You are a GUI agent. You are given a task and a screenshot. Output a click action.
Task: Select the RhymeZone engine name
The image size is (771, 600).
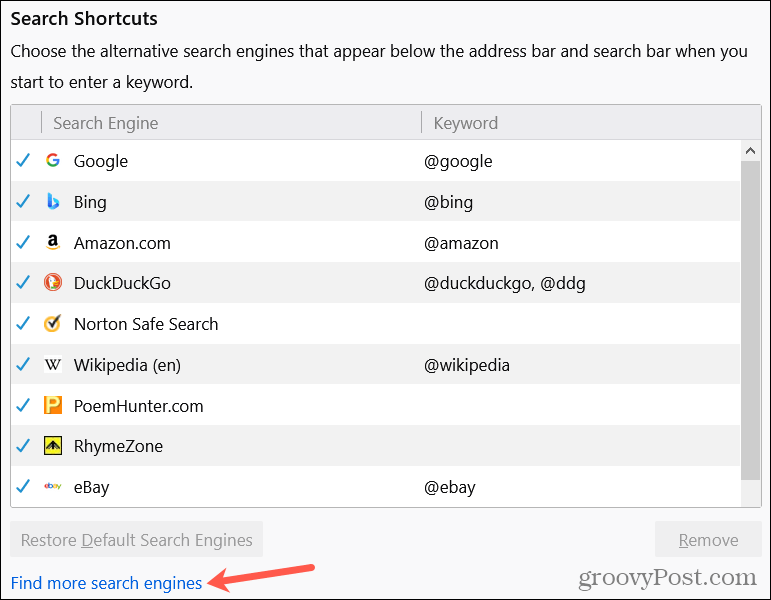[x=118, y=447]
